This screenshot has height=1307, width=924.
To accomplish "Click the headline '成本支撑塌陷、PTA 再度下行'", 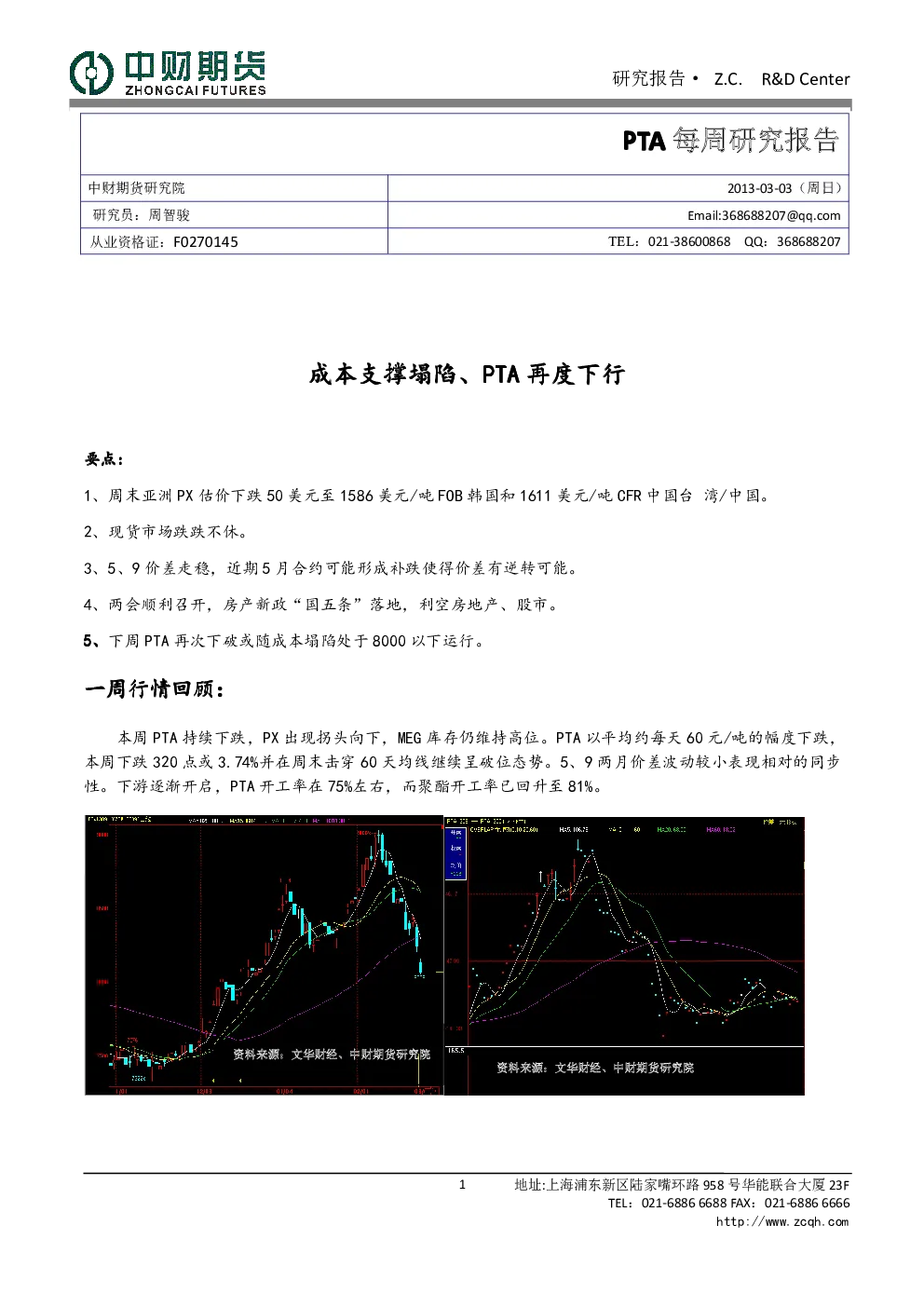I will pyautogui.click(x=467, y=374).
